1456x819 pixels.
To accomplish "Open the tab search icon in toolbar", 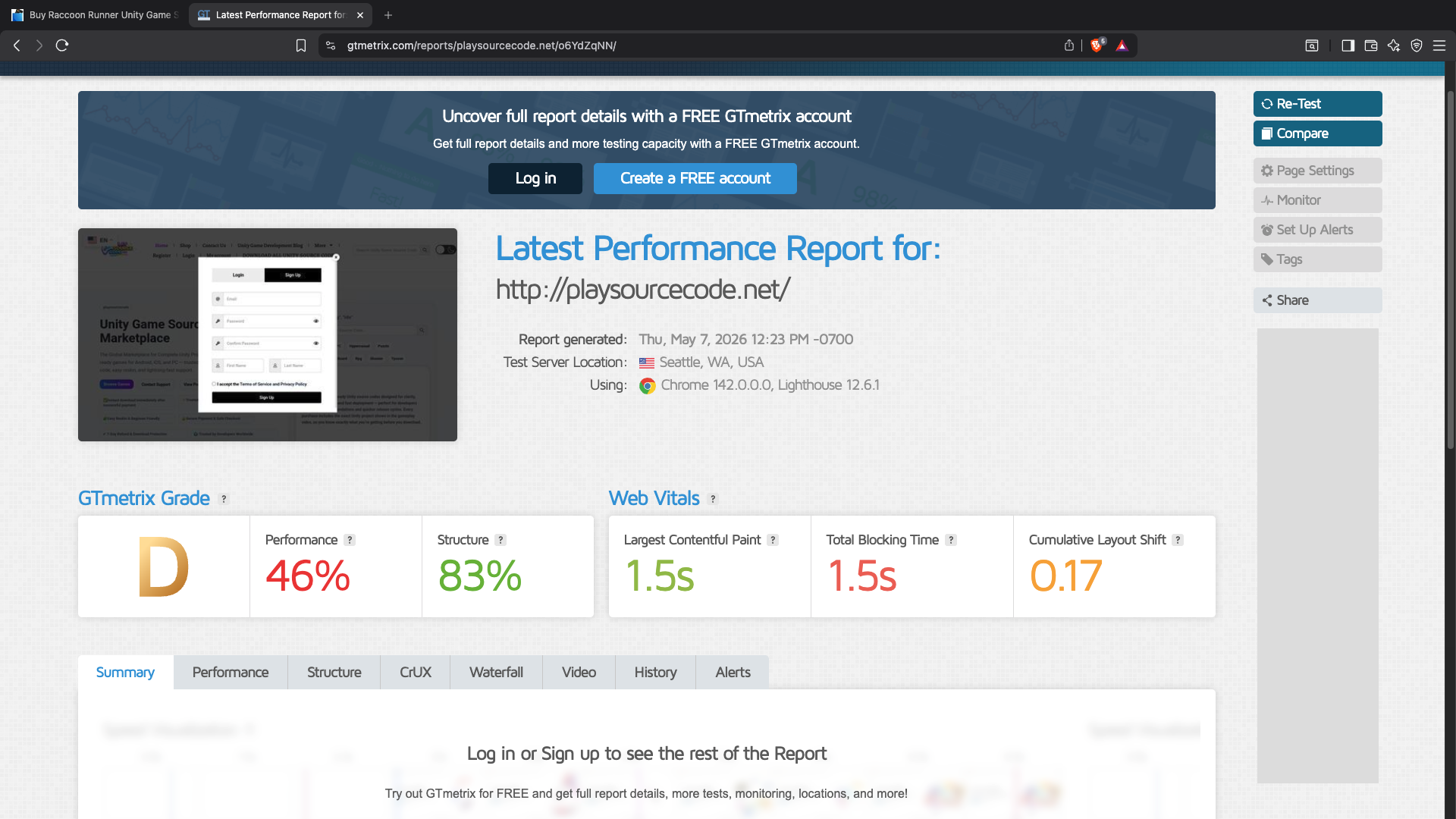I will click(x=1312, y=45).
